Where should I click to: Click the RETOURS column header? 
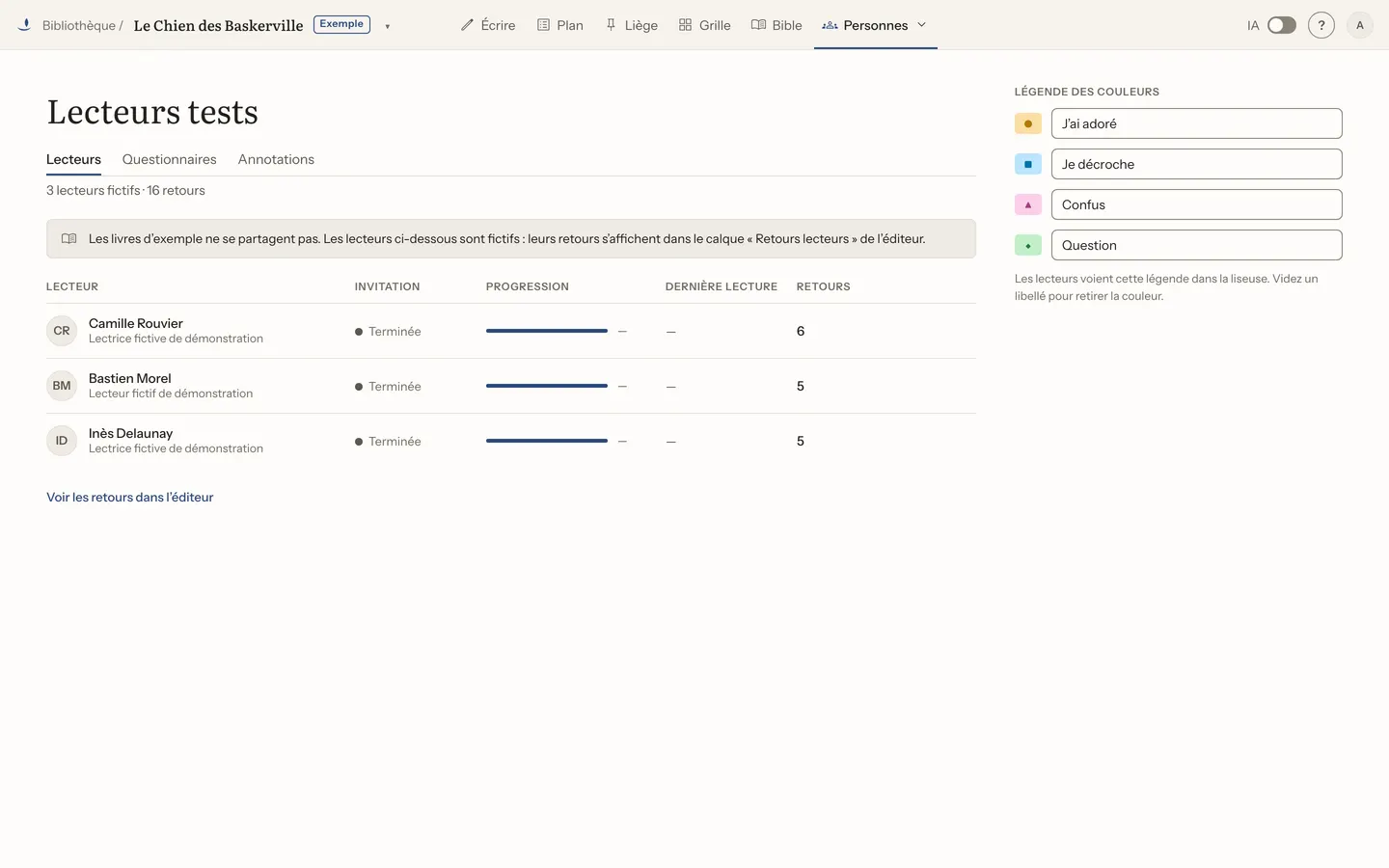point(824,286)
